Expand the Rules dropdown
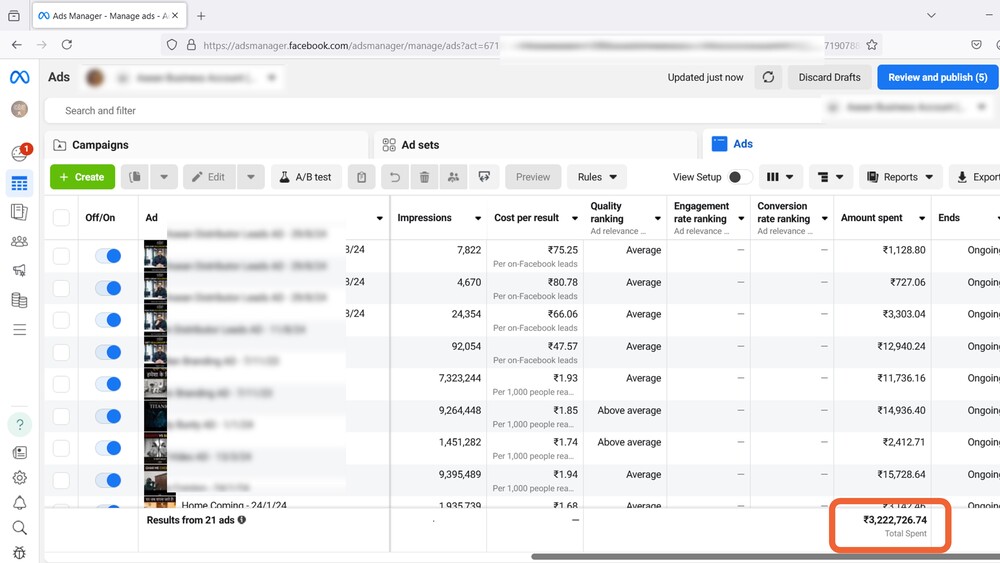 tap(597, 177)
